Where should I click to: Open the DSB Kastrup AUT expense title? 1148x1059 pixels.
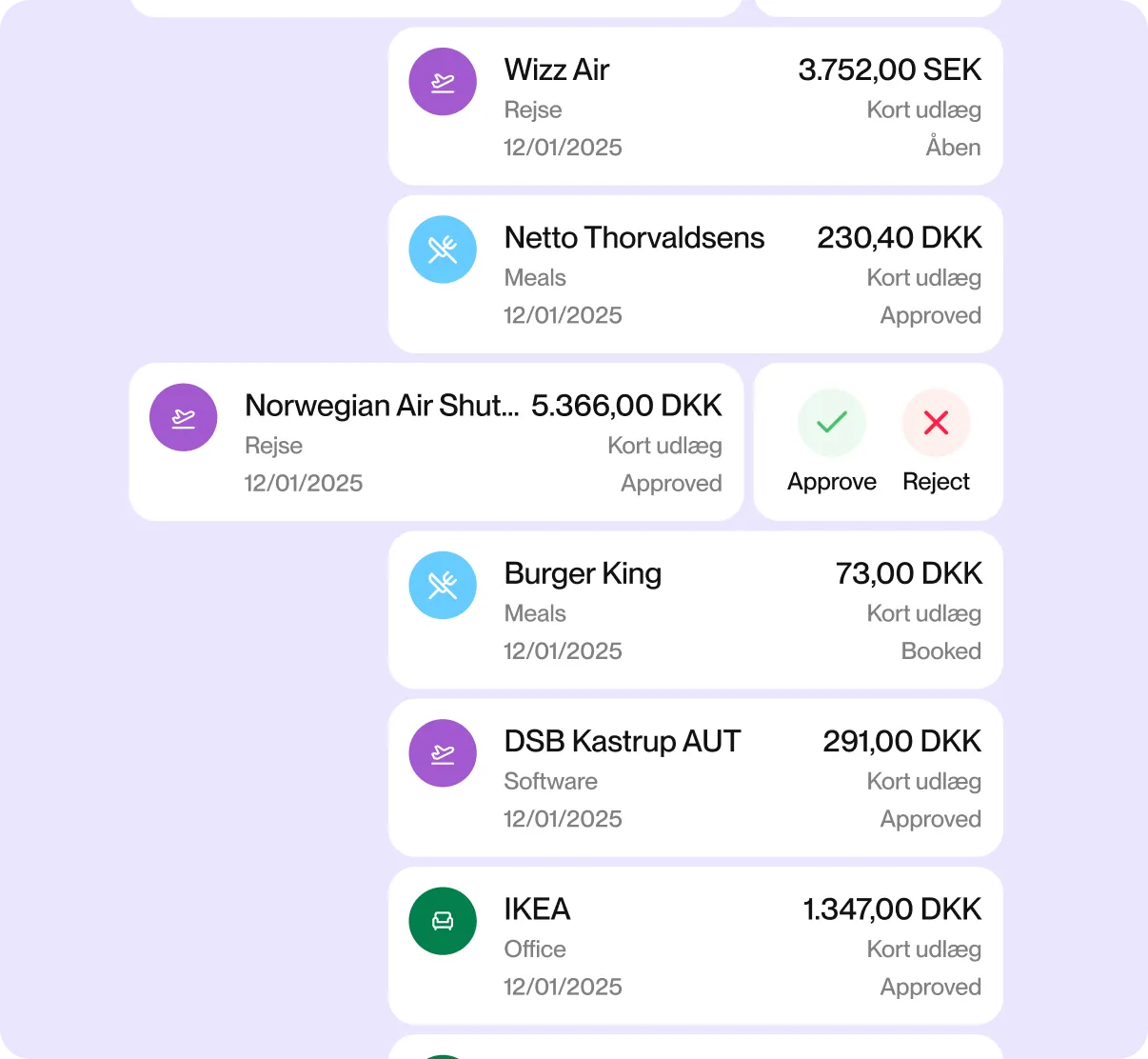click(623, 741)
